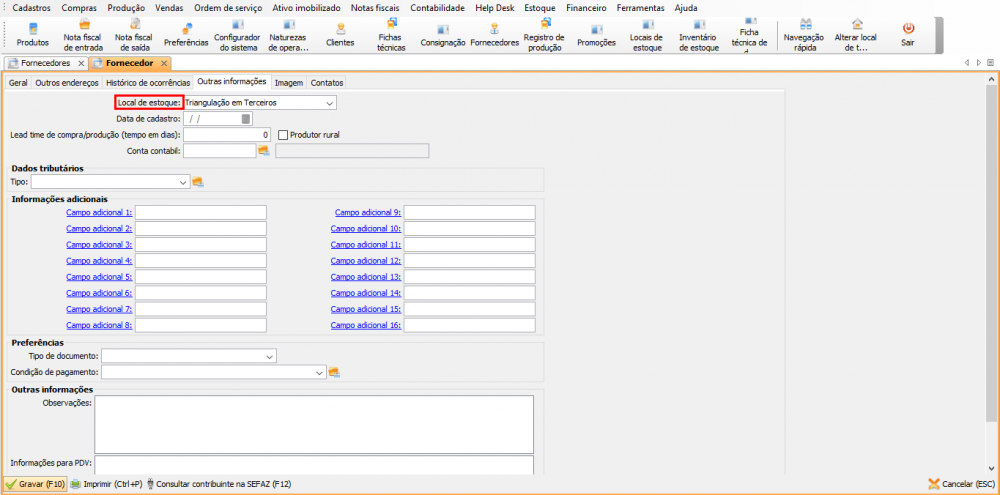This screenshot has height=495, width=1000.
Task: Click the Locais de estoque icon
Action: tap(647, 33)
